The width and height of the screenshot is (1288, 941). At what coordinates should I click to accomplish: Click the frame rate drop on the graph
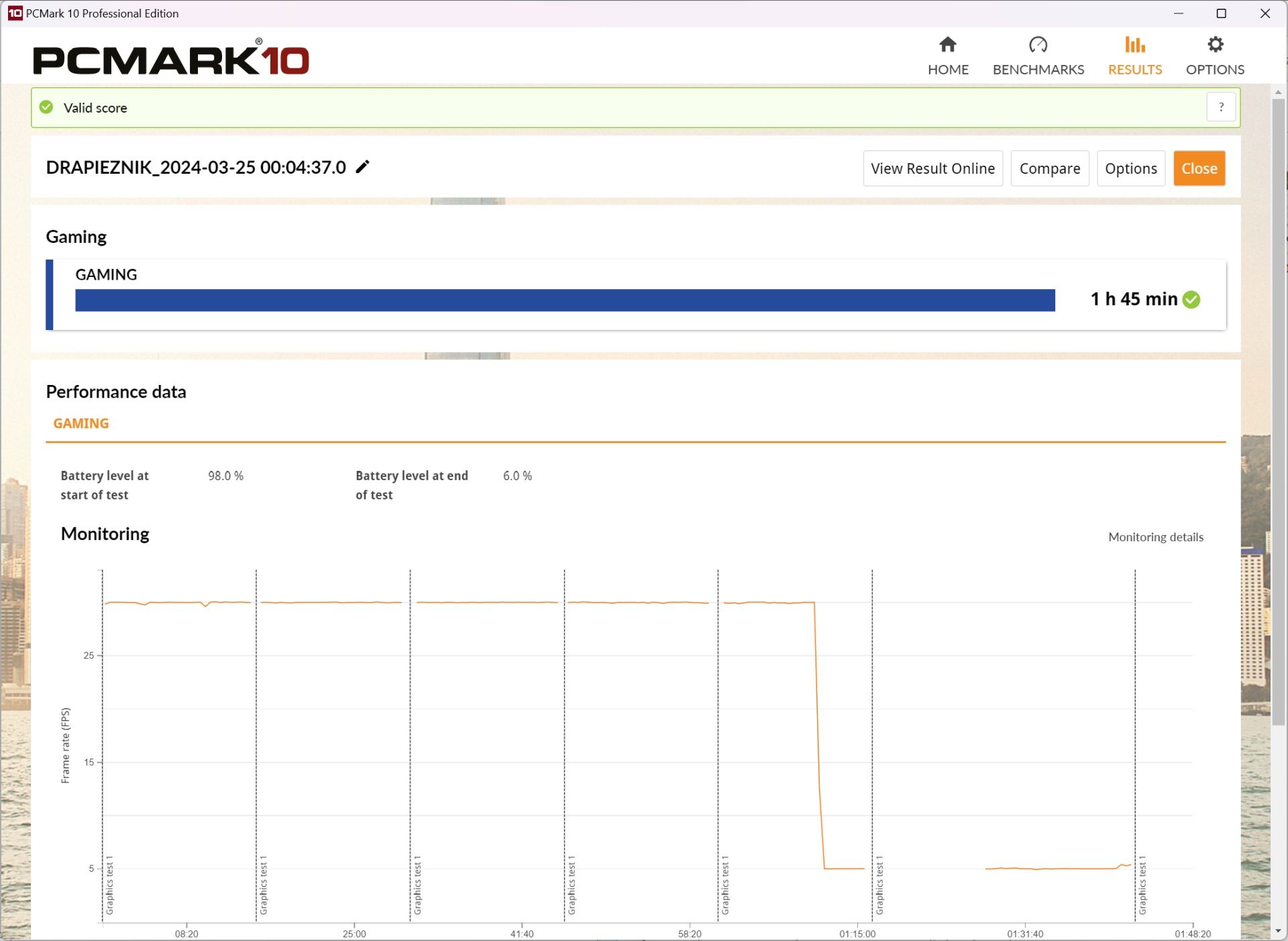(819, 736)
